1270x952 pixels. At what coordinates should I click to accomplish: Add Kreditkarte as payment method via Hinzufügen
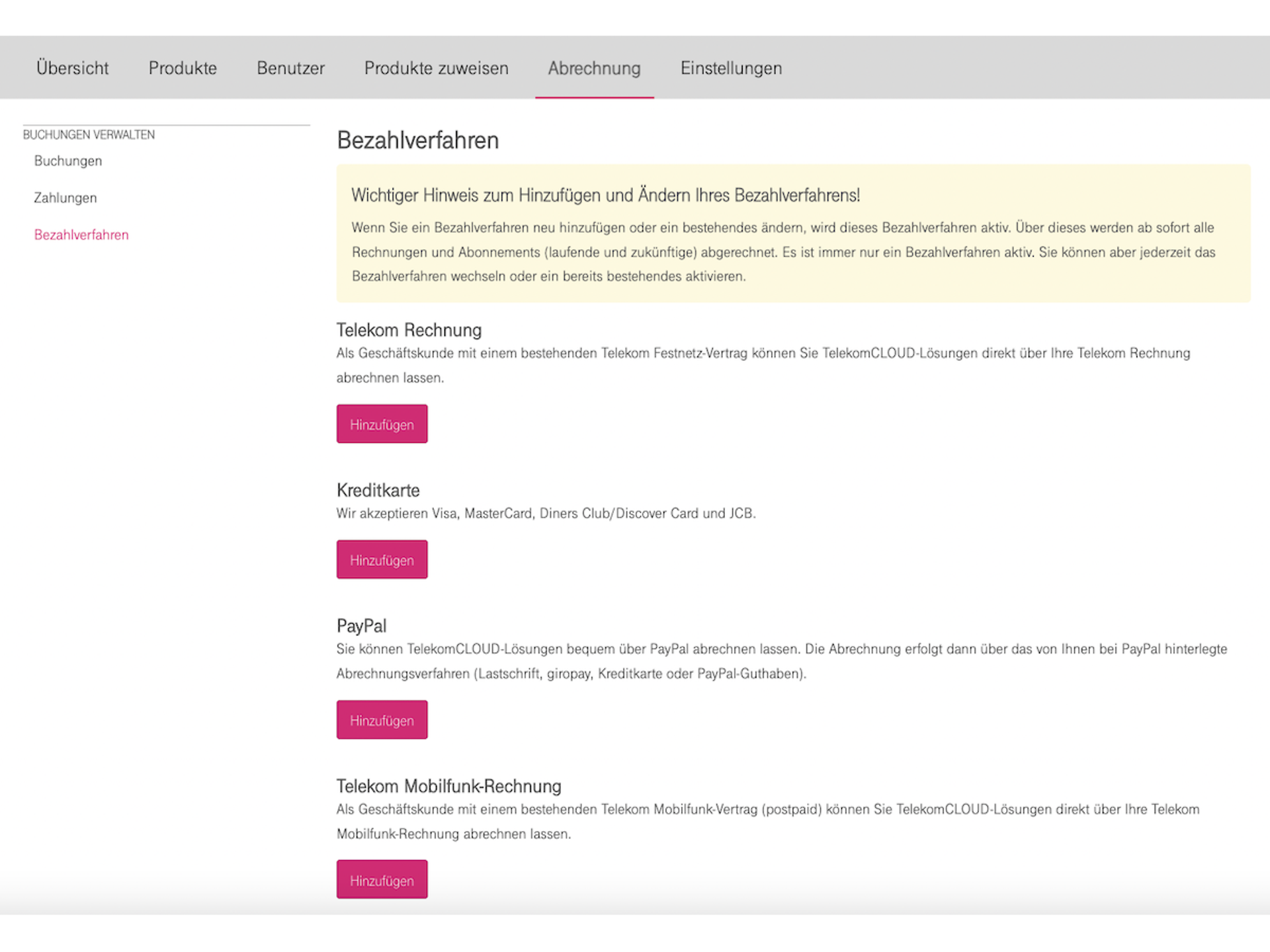pos(382,559)
